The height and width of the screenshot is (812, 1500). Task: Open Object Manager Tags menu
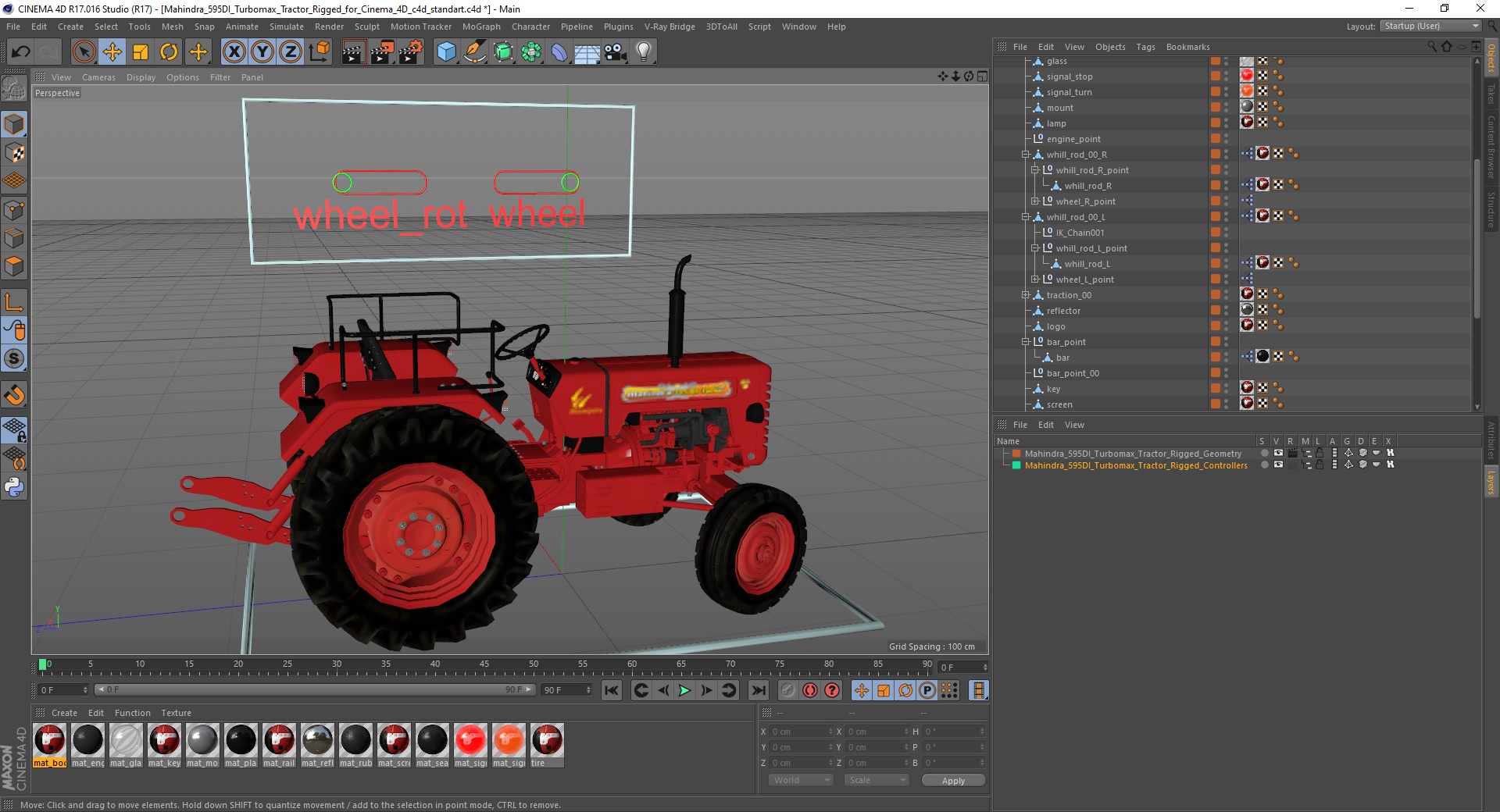(x=1145, y=47)
